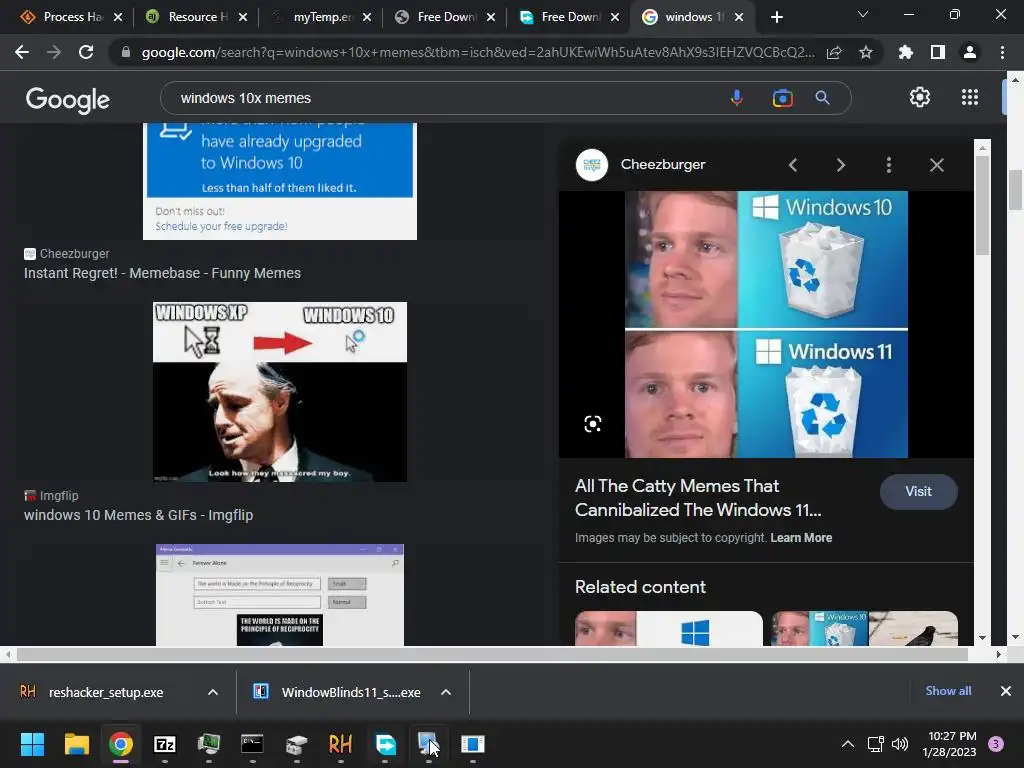Open the Cheezburger source logo in preview
The width and height of the screenshot is (1024, 768).
pyautogui.click(x=592, y=165)
